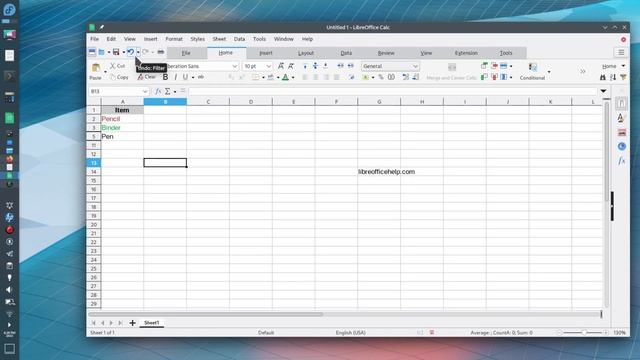This screenshot has width=640, height=360.
Task: Click the Print icon in quick toolbar
Action: (160, 52)
